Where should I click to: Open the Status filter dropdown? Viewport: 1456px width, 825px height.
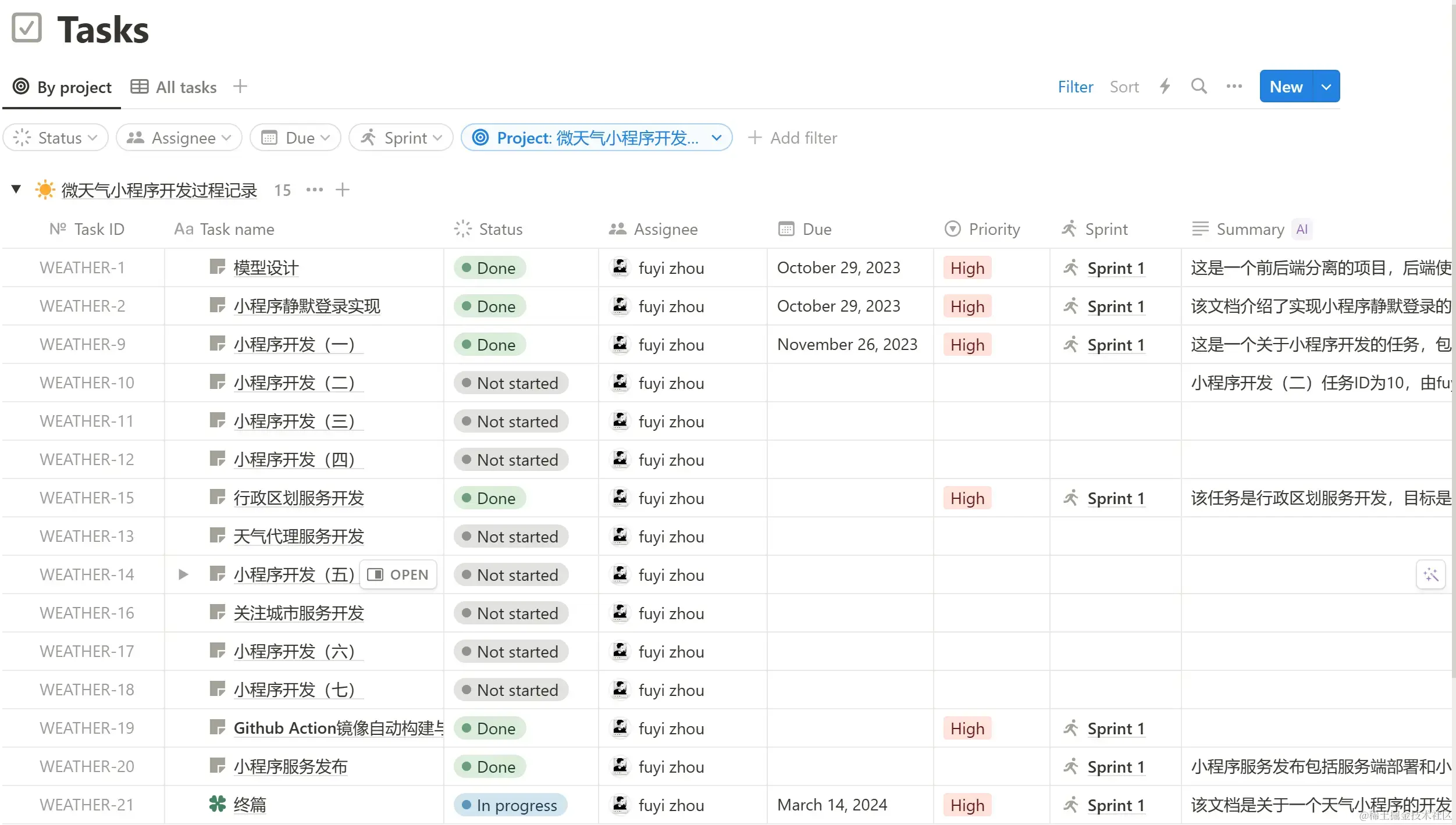point(55,137)
